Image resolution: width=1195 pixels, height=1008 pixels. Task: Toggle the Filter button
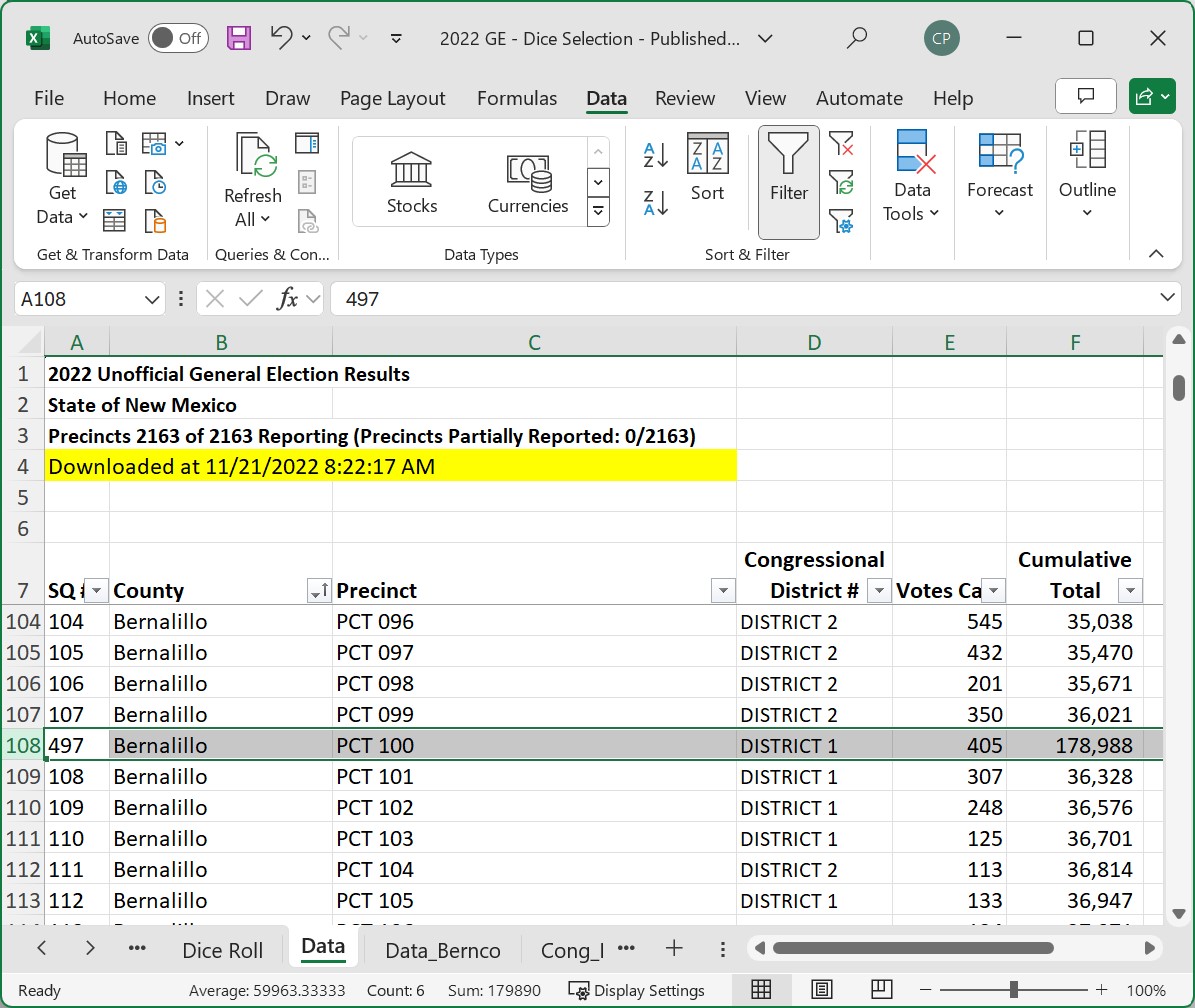coord(788,182)
